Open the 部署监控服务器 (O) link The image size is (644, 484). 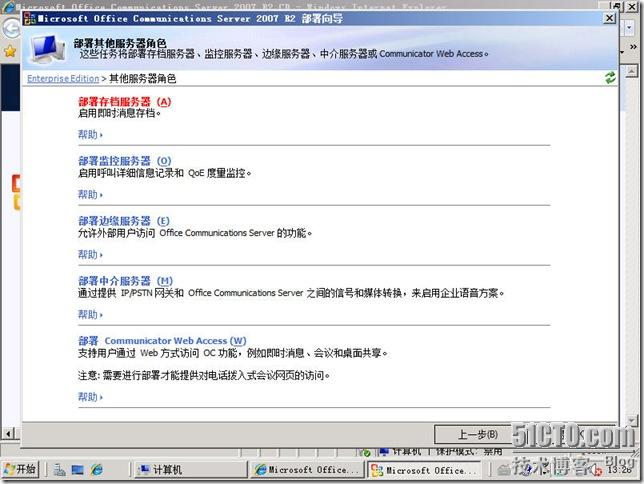124,161
